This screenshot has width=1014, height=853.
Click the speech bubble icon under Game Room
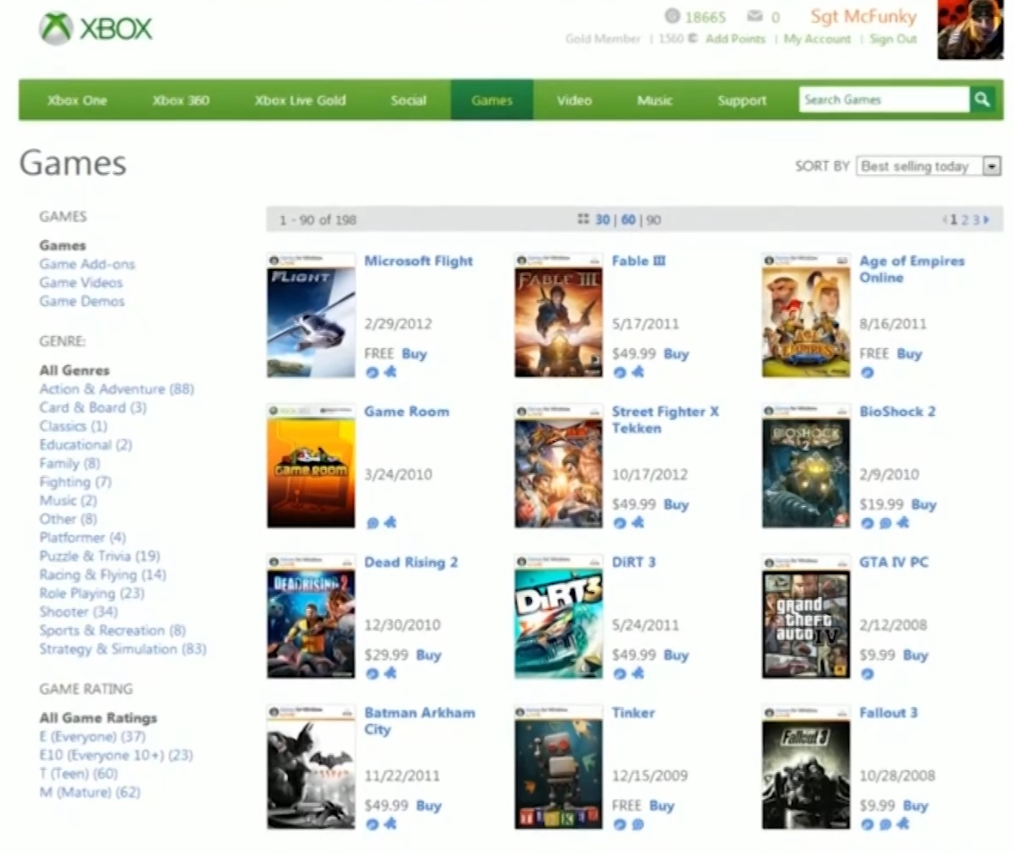[x=372, y=523]
